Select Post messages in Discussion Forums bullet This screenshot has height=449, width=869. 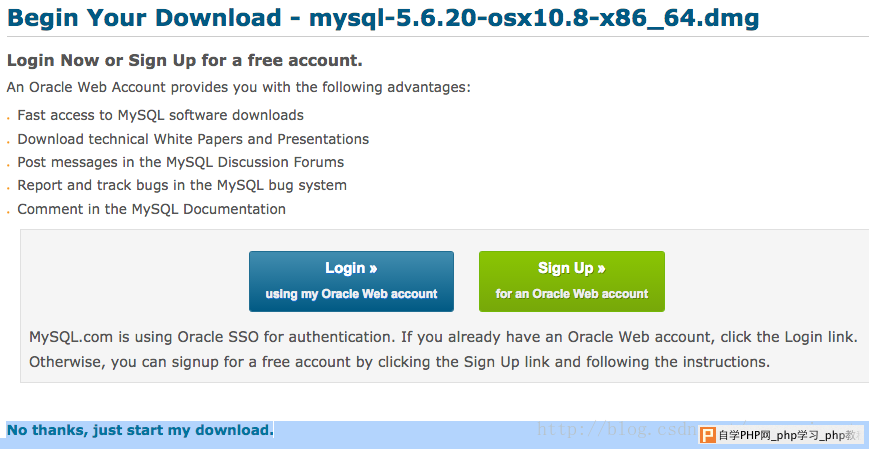(x=181, y=162)
